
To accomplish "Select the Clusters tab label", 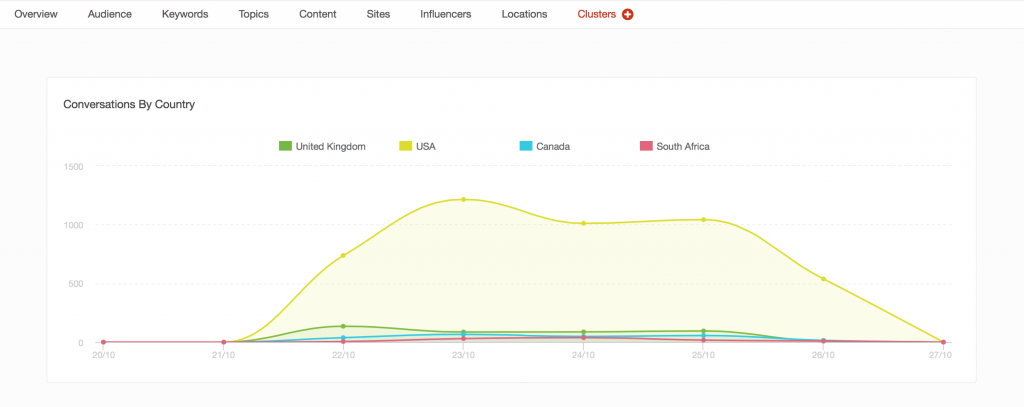I will pyautogui.click(x=596, y=15).
